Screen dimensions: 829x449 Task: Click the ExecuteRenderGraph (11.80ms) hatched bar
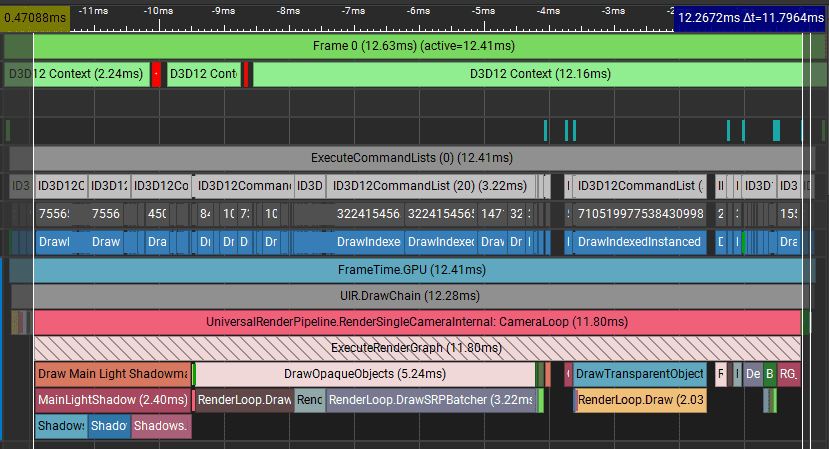click(418, 348)
